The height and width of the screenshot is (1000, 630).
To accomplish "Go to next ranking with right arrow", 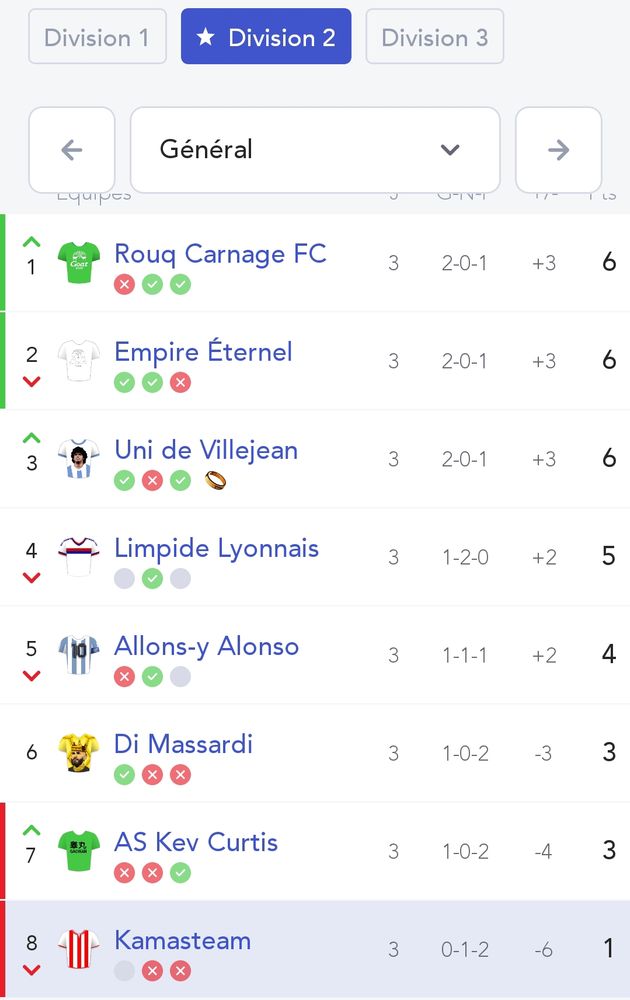I will click(558, 150).
